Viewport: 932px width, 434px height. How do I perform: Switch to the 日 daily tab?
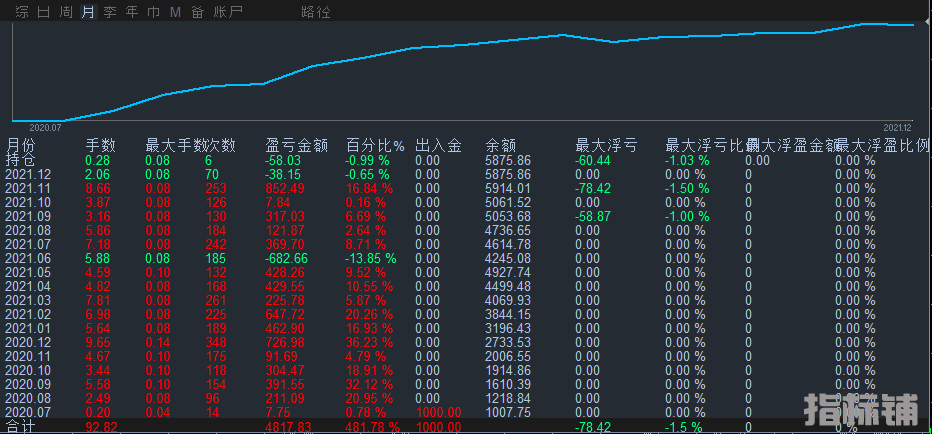coord(44,12)
